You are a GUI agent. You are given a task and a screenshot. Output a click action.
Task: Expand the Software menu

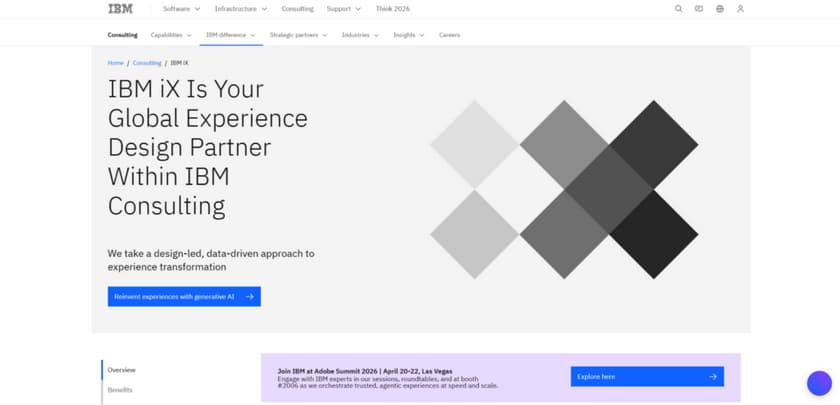coord(182,9)
